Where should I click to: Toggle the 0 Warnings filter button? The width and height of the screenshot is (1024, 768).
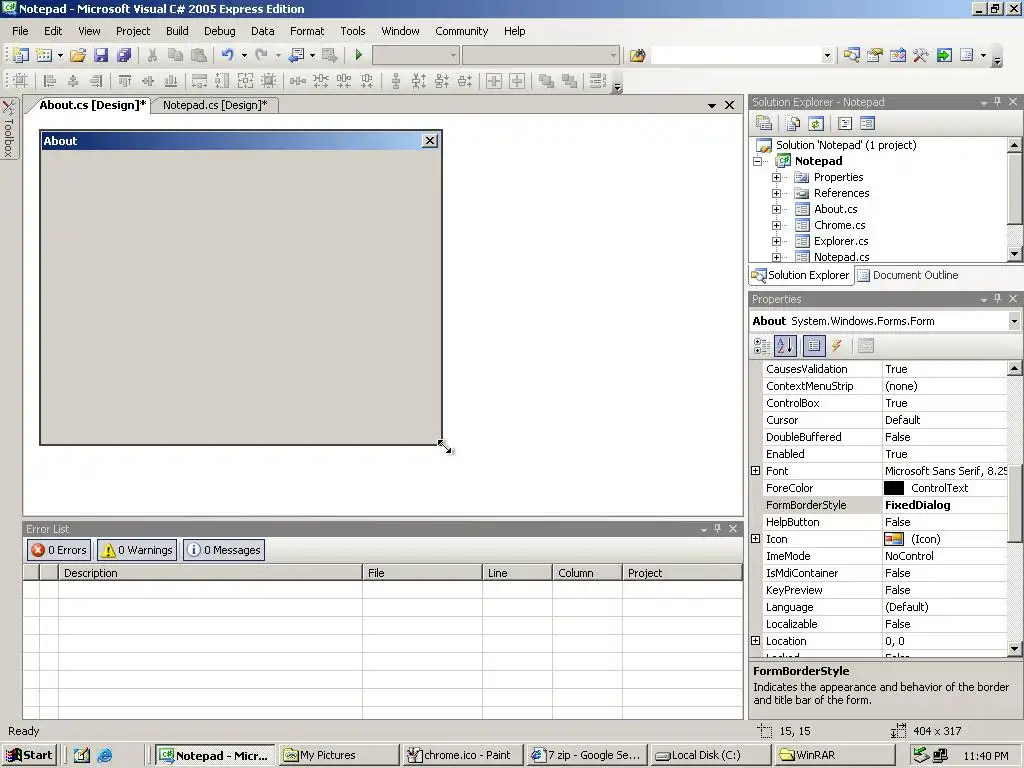tap(137, 550)
